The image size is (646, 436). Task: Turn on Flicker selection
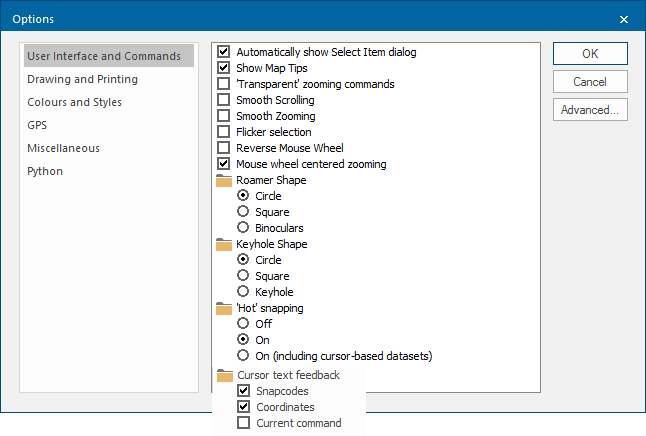(x=224, y=132)
